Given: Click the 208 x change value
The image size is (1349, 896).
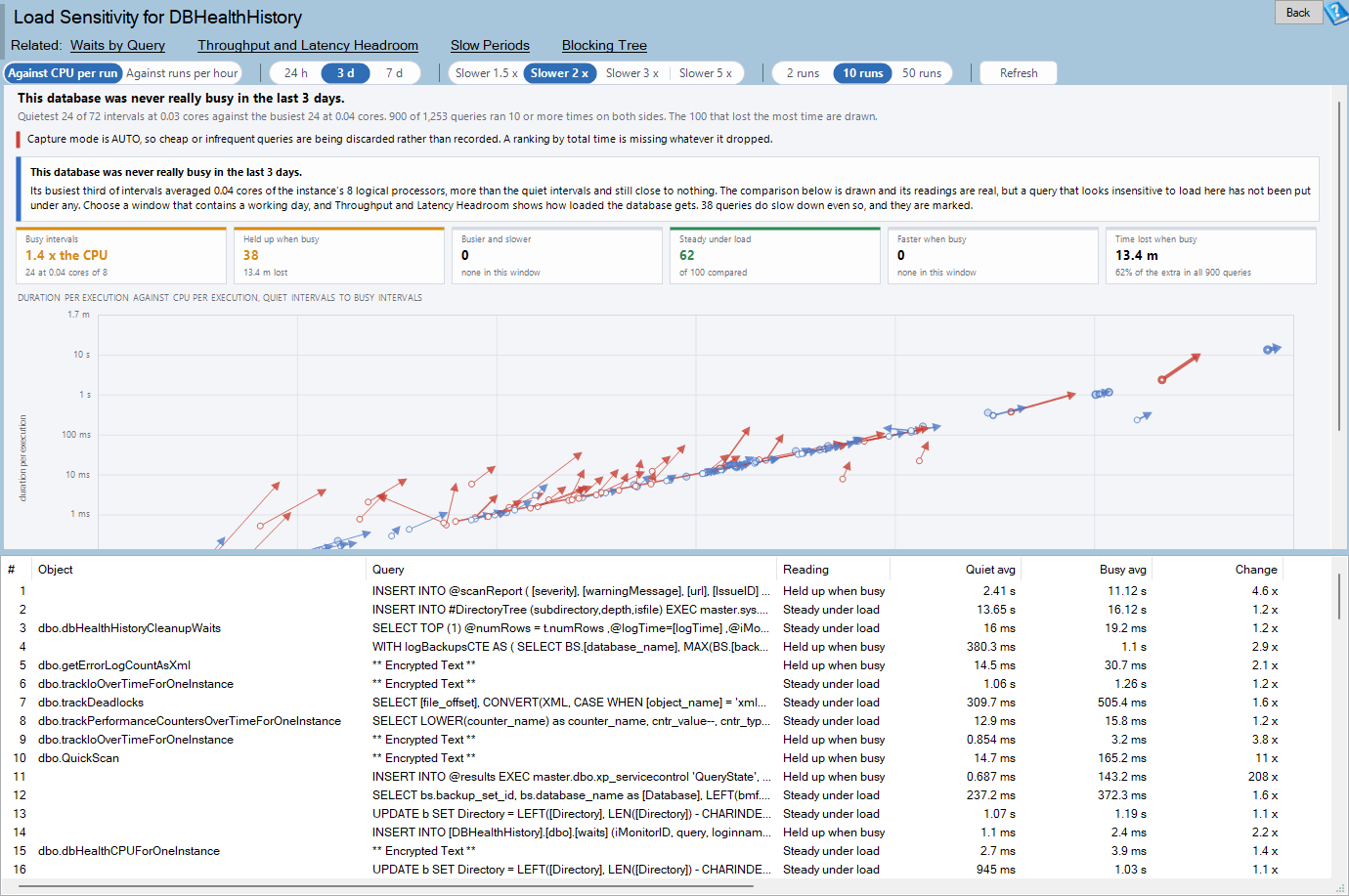Looking at the screenshot, I should click(1263, 777).
